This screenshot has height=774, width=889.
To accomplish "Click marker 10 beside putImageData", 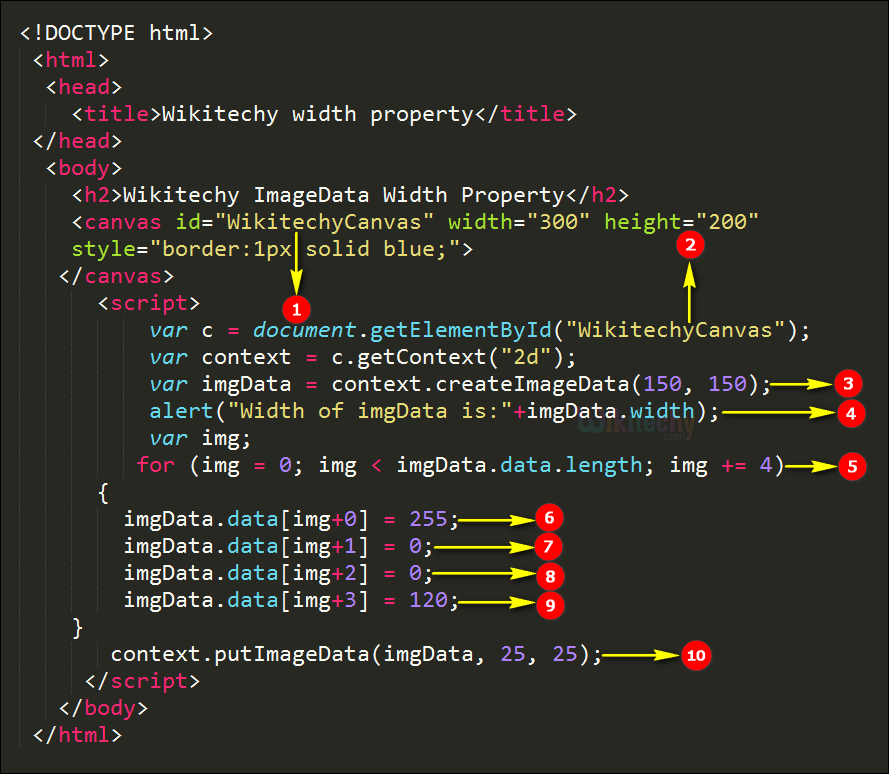I will coord(695,656).
